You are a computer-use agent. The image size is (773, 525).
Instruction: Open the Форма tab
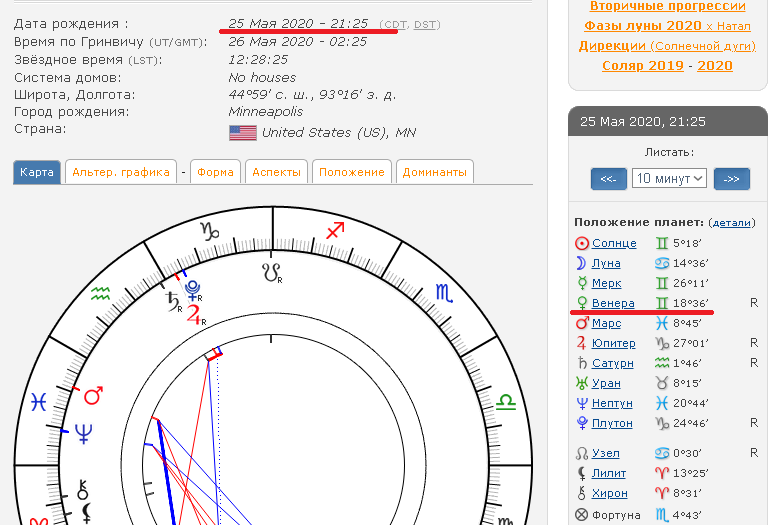click(215, 172)
